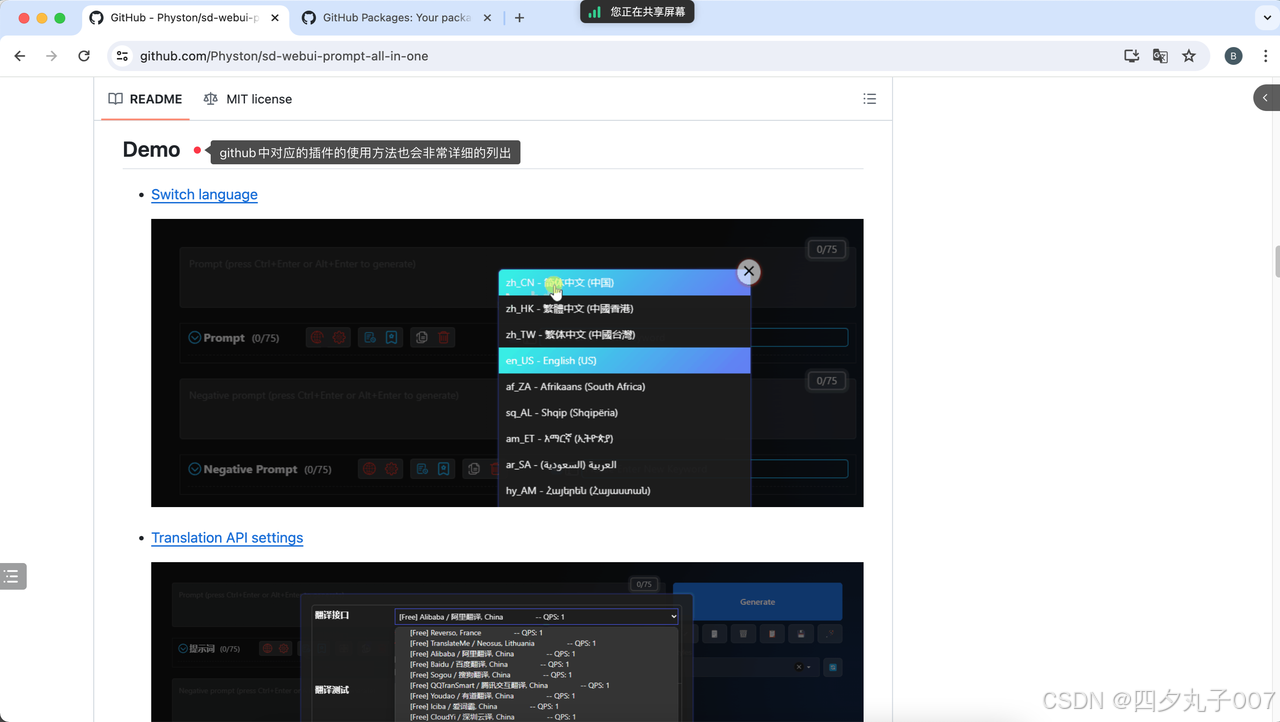Click the address bar URL

coord(284,56)
